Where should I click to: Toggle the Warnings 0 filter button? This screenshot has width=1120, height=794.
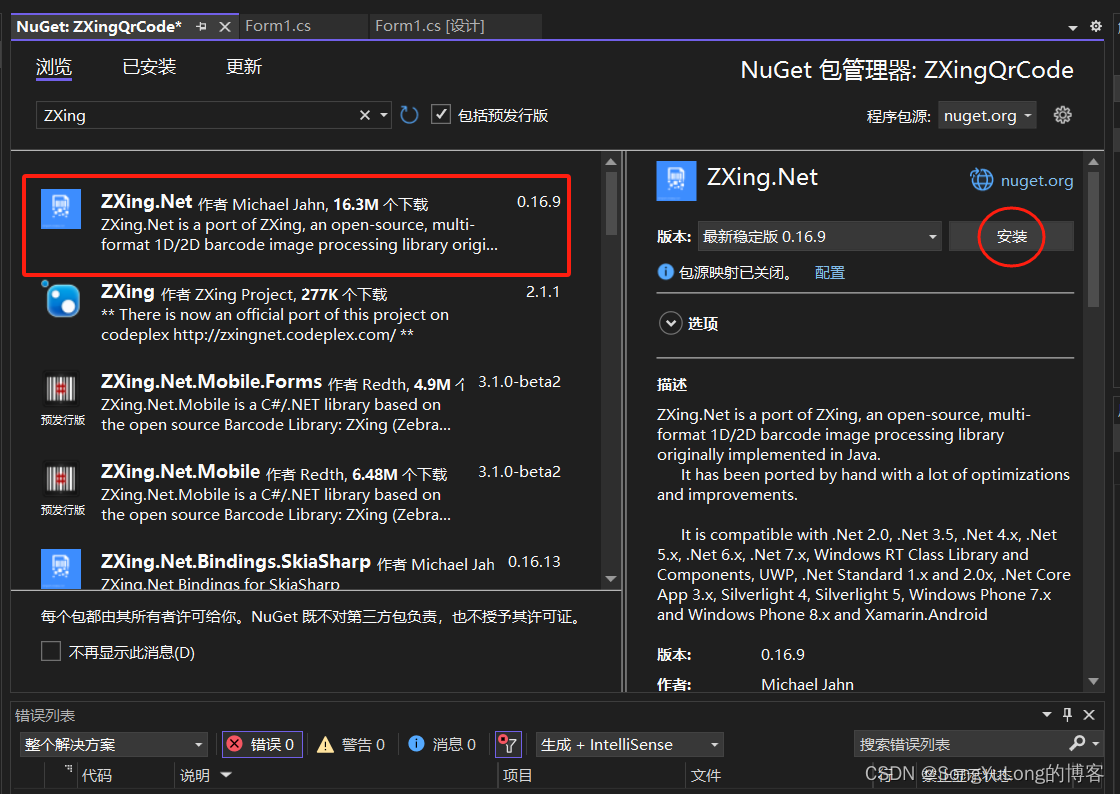351,745
